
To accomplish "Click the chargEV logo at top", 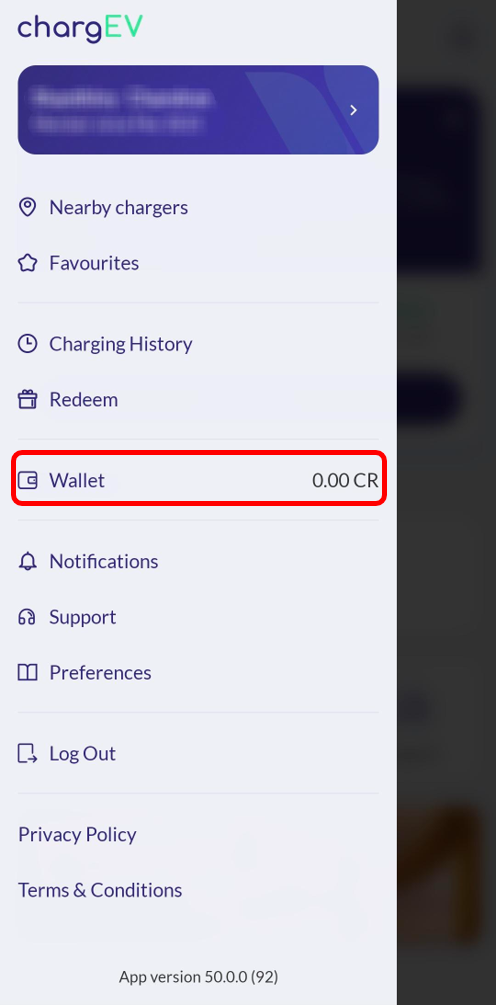I will click(x=80, y=29).
